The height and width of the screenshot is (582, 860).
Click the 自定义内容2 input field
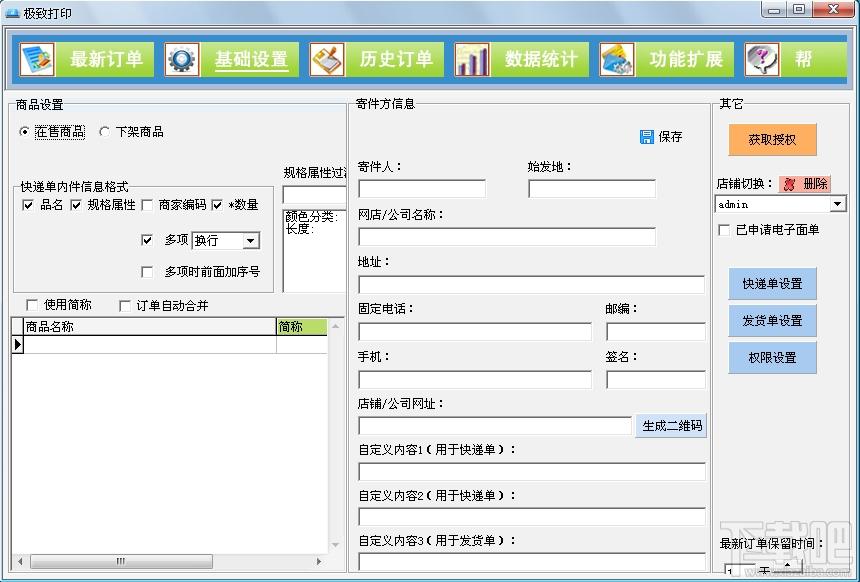pyautogui.click(x=532, y=517)
